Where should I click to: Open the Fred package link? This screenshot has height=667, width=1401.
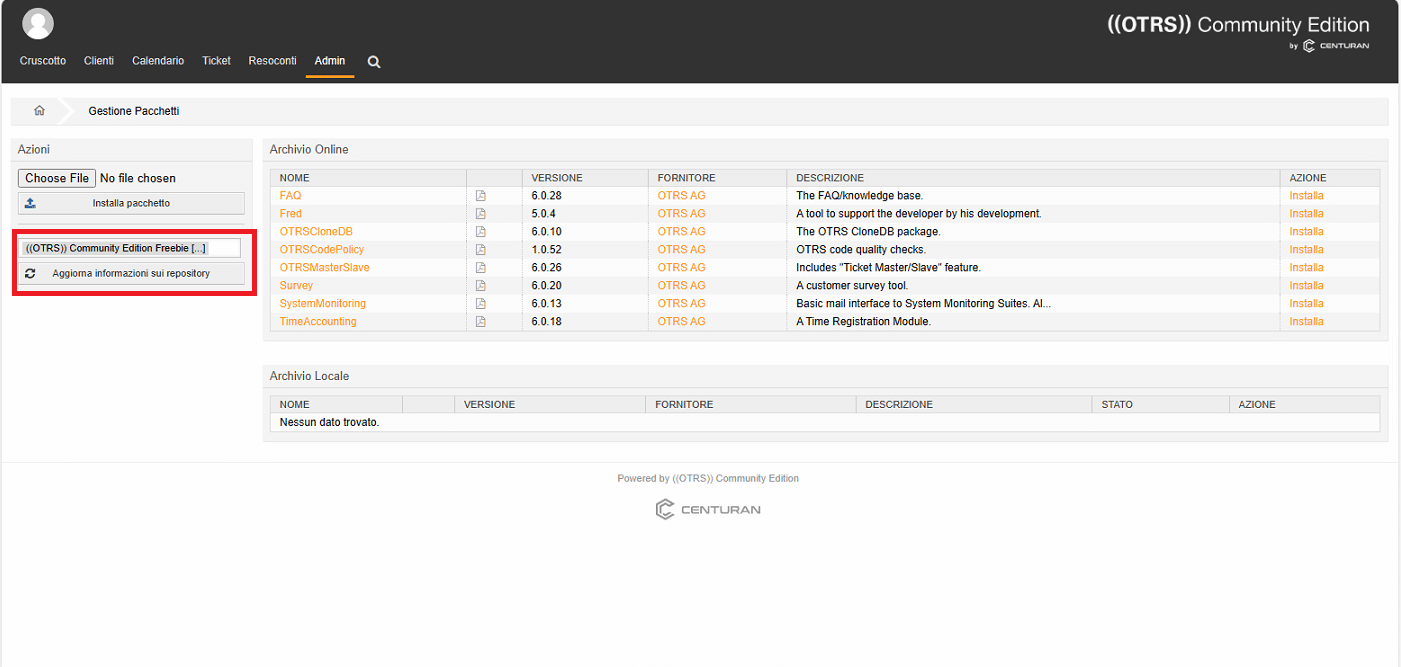(x=291, y=214)
